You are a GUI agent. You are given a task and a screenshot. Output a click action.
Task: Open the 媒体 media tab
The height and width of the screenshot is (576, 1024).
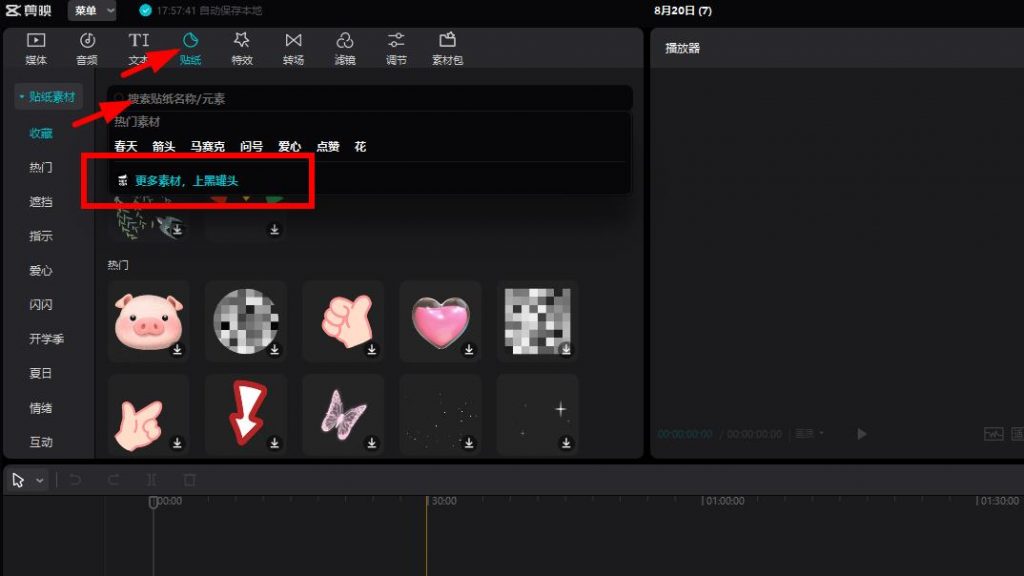(x=36, y=49)
